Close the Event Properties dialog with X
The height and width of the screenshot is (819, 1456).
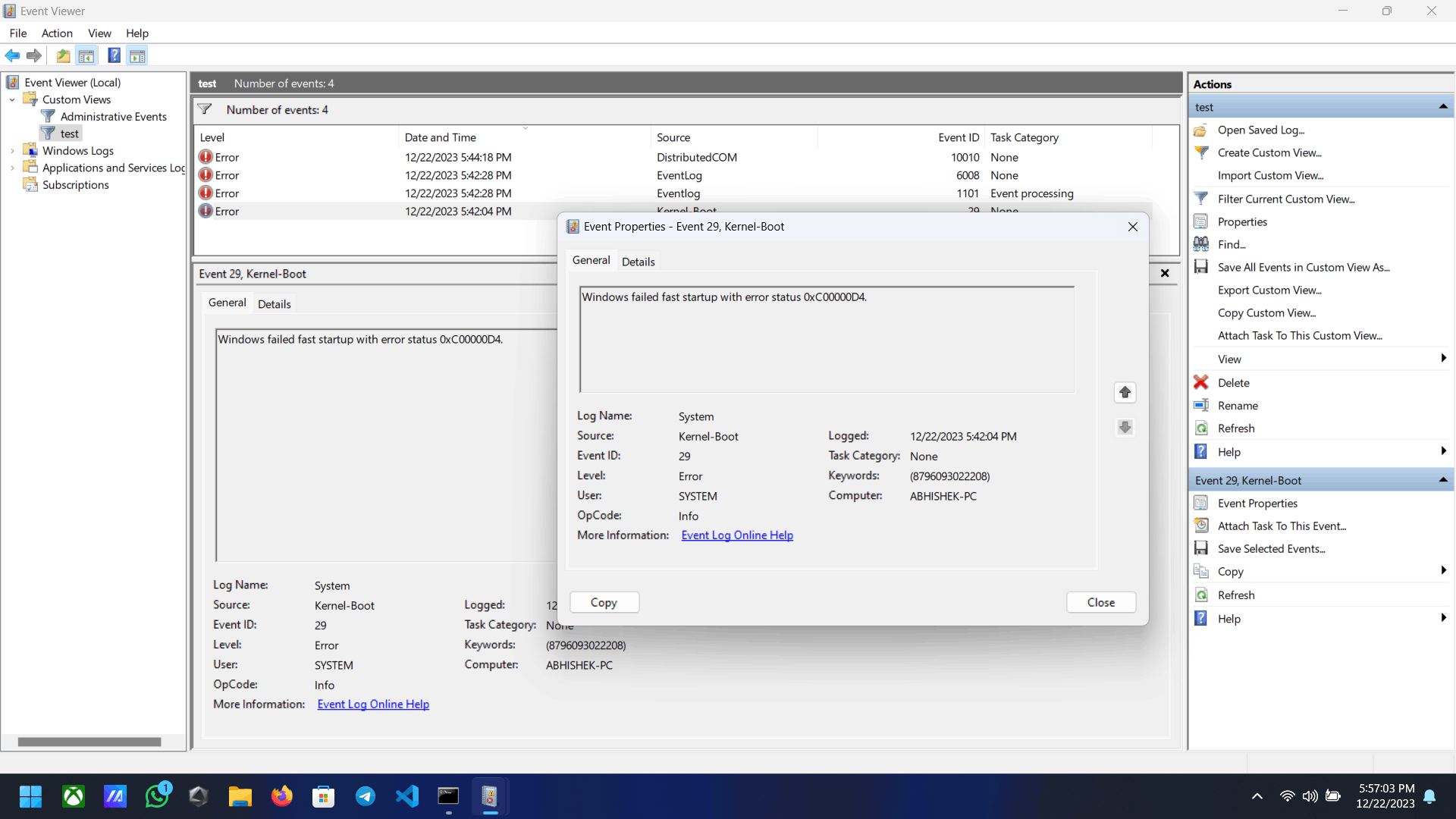tap(1132, 227)
